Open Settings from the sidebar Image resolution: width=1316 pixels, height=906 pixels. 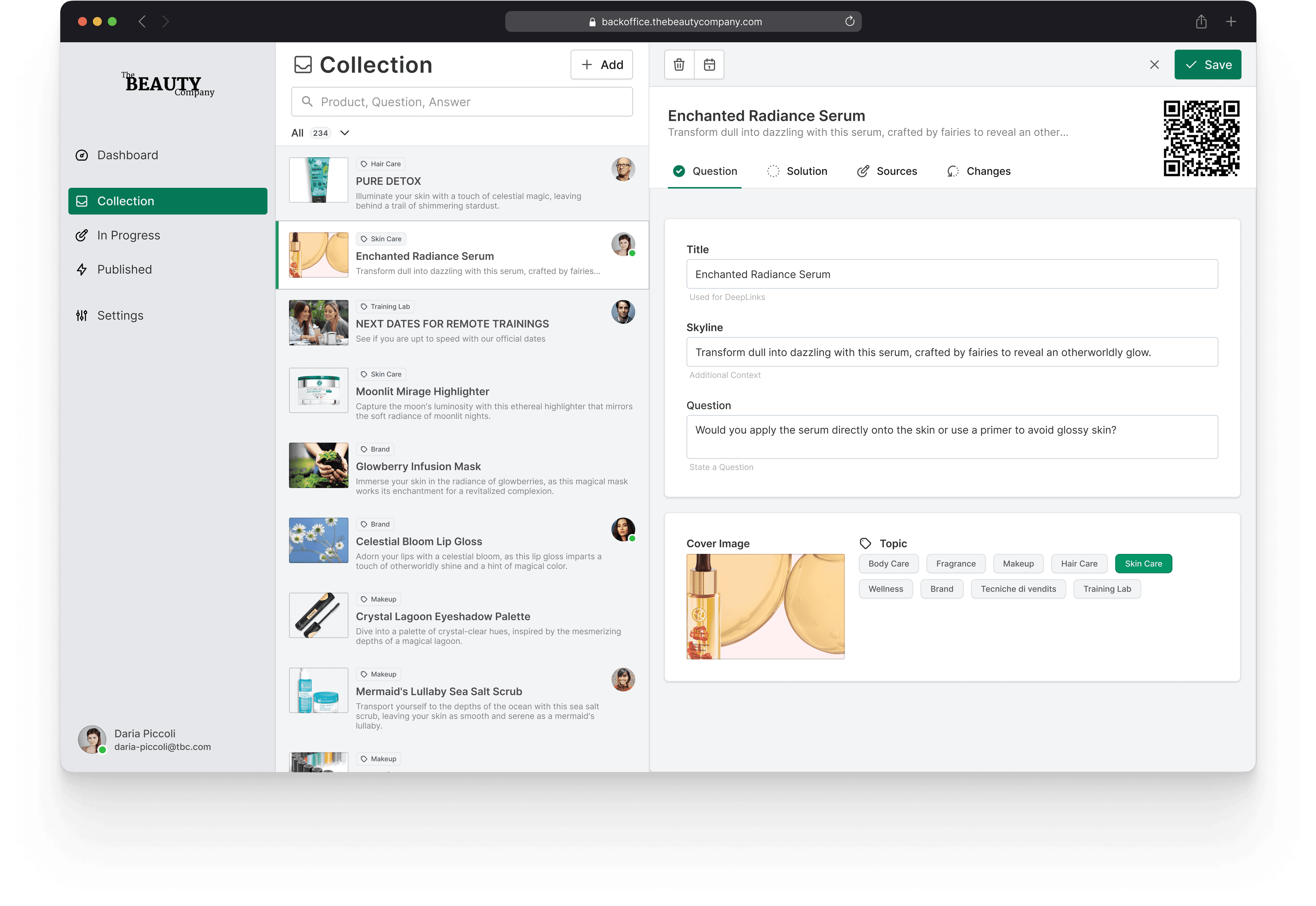tap(120, 315)
